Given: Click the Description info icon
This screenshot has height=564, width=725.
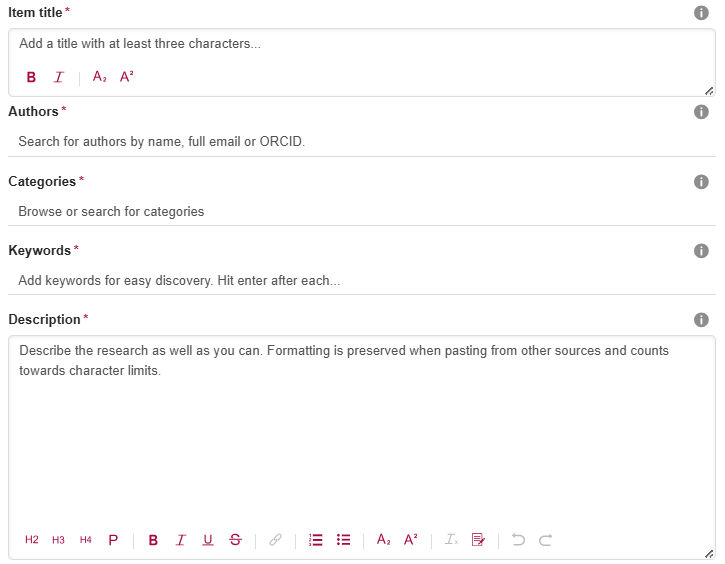Looking at the screenshot, I should (x=701, y=320).
